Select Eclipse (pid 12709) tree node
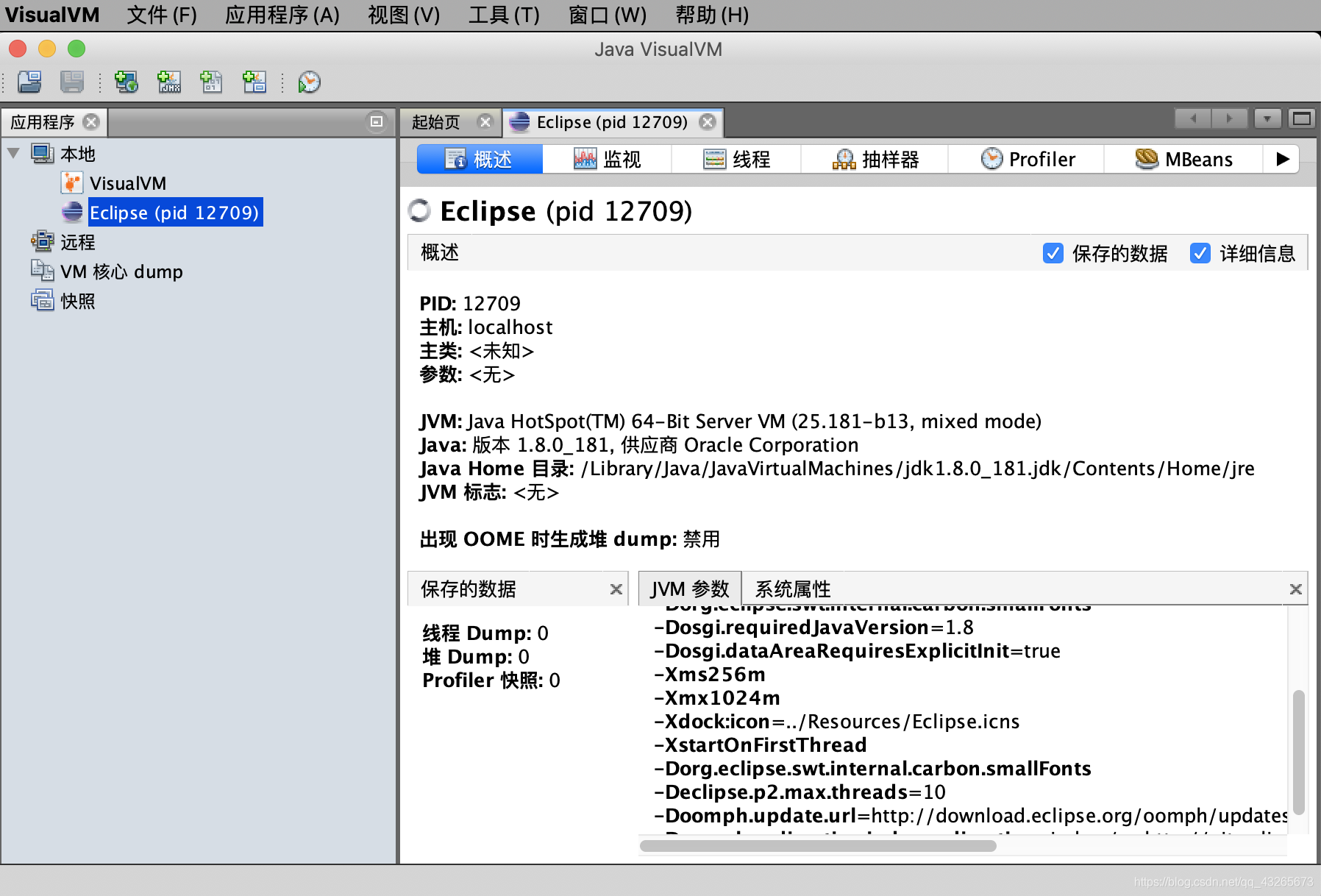1321x896 pixels. [x=174, y=213]
